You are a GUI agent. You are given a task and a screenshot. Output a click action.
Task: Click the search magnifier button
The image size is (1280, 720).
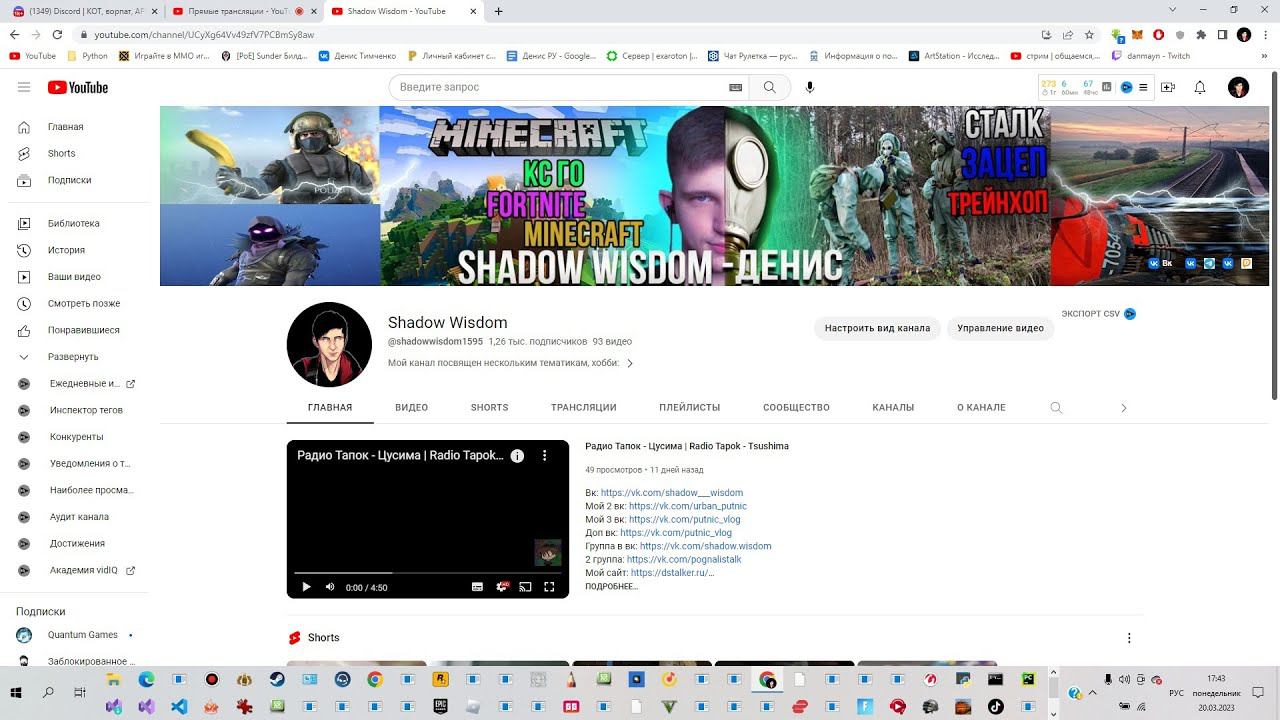[x=769, y=87]
